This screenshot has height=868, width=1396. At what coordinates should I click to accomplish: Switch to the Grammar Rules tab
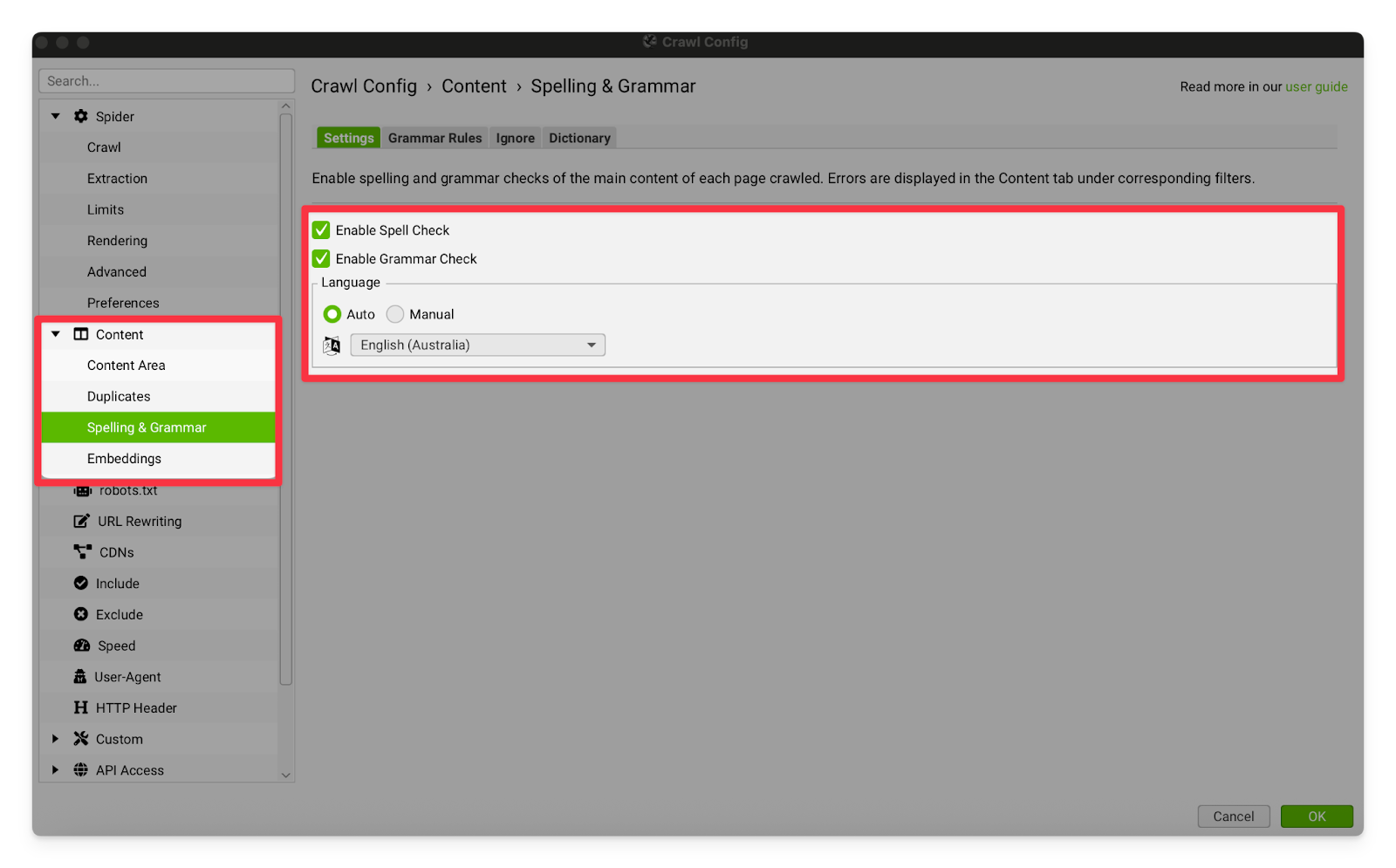point(435,138)
